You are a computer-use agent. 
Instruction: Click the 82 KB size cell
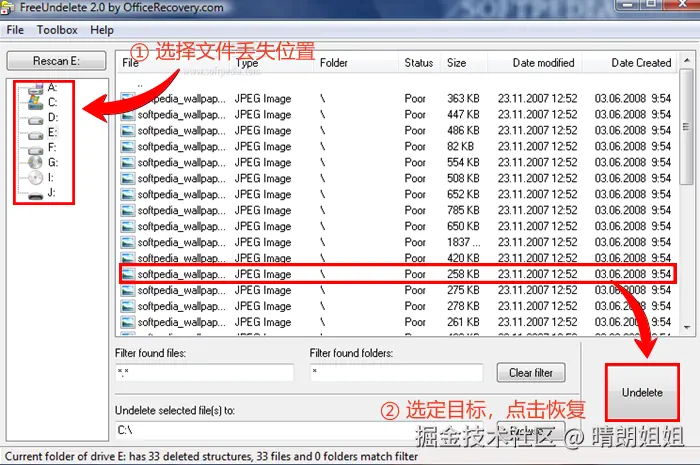461,146
